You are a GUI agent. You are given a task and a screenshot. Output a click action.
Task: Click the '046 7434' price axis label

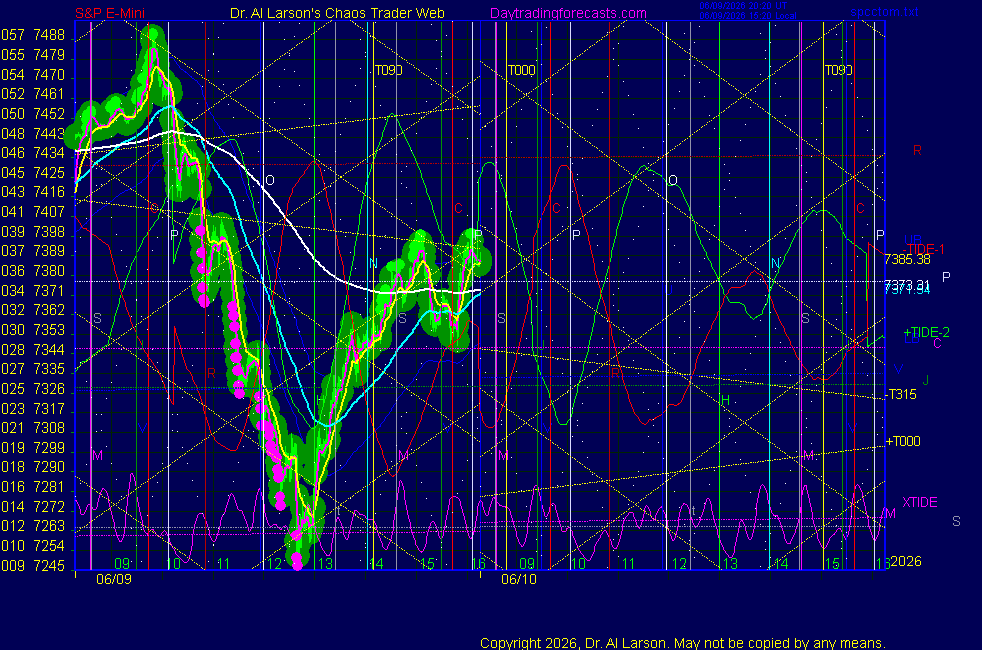pos(33,153)
